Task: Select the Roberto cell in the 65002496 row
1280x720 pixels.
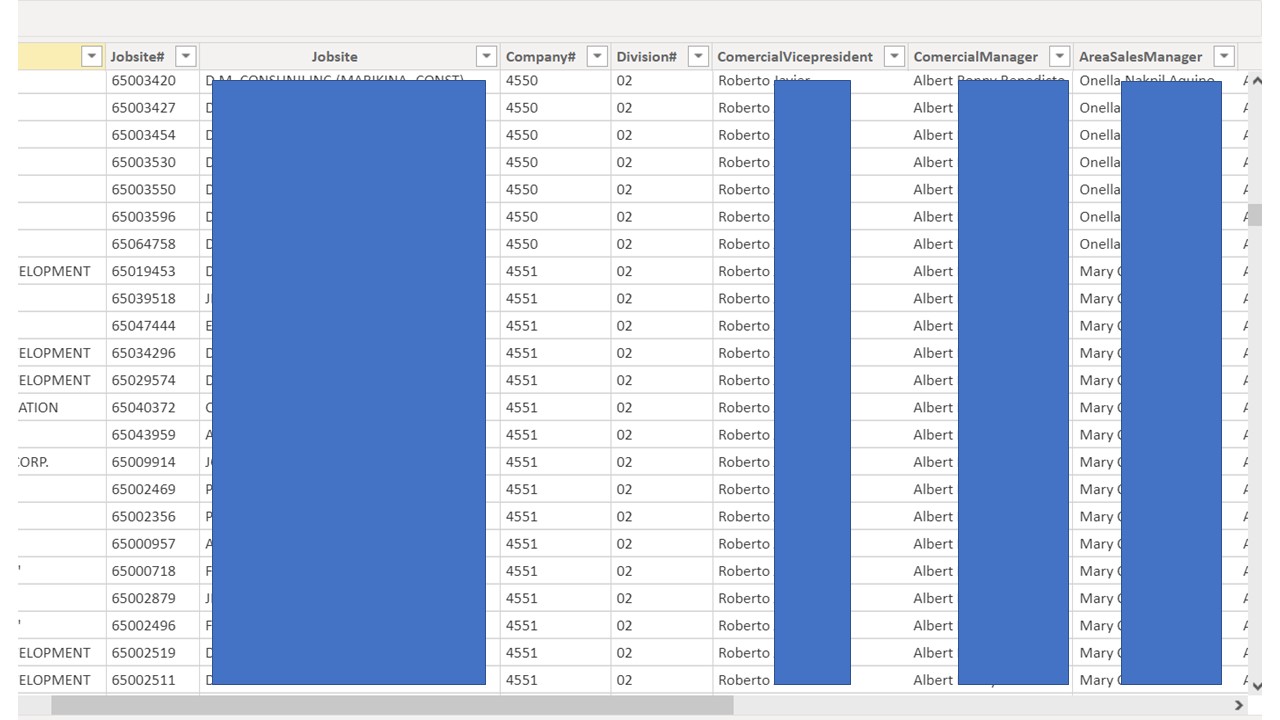Action: [x=744, y=626]
